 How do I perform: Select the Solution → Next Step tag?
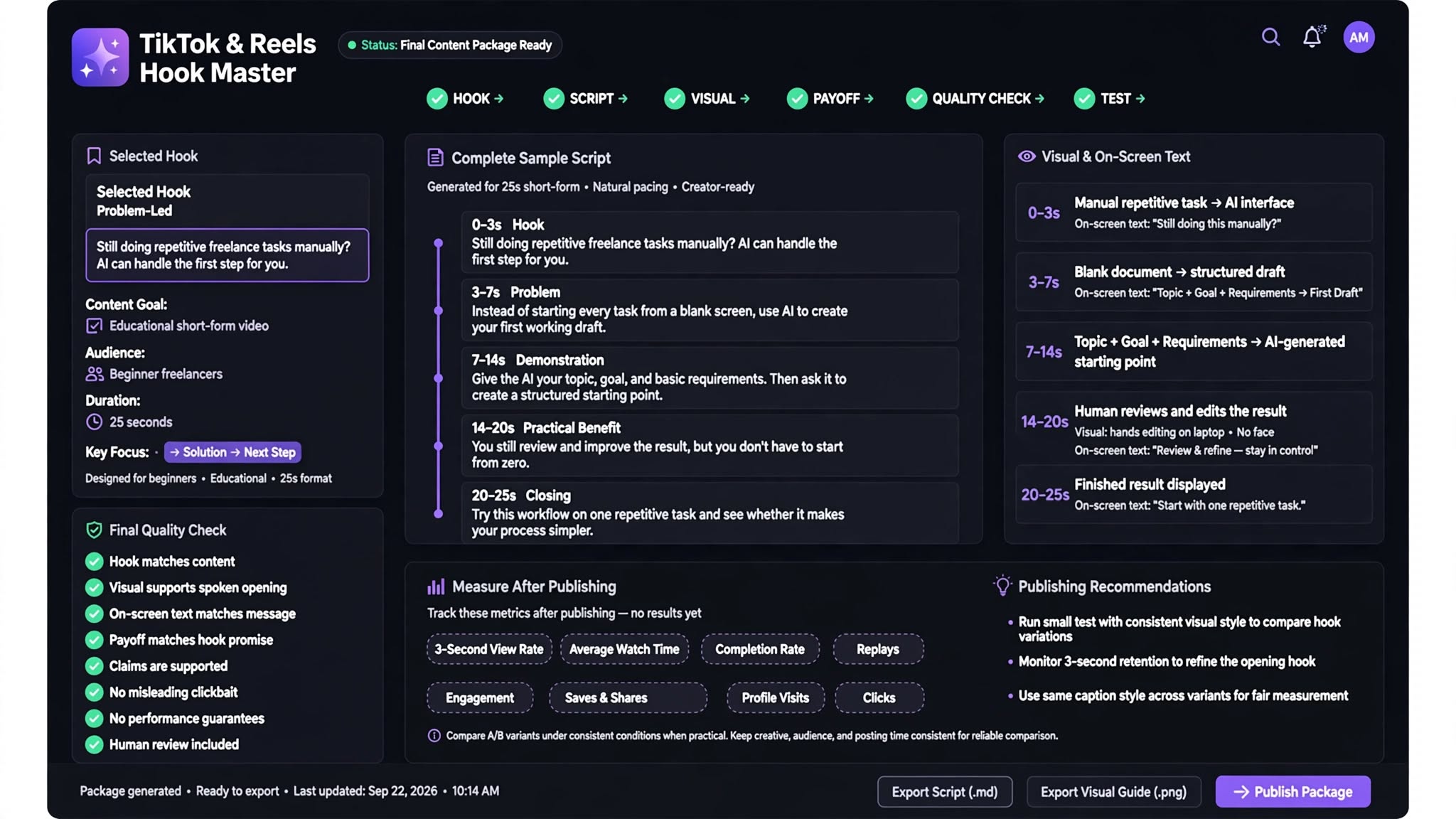[x=232, y=452]
